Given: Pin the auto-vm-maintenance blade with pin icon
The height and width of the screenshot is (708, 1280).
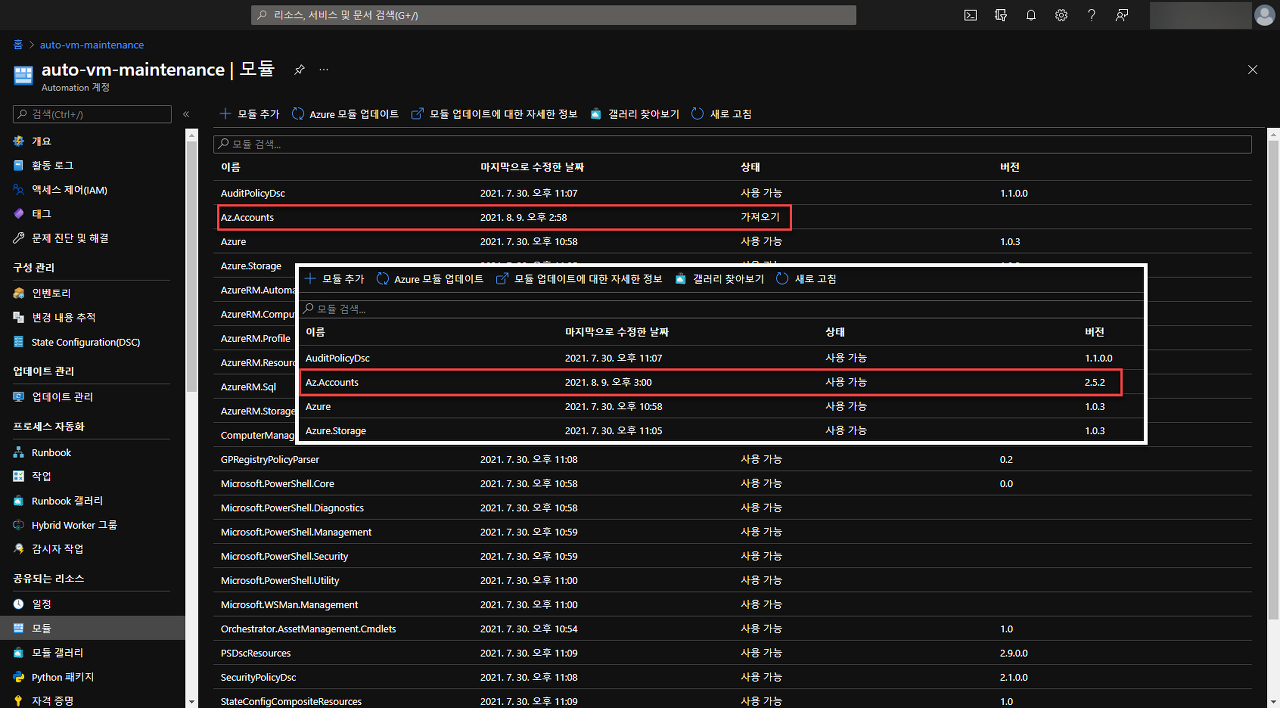Looking at the screenshot, I should pos(299,70).
